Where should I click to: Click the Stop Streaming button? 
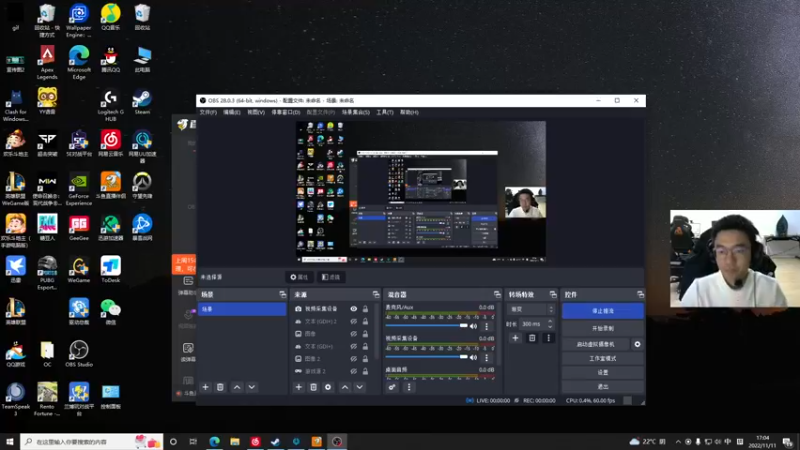pyautogui.click(x=603, y=311)
